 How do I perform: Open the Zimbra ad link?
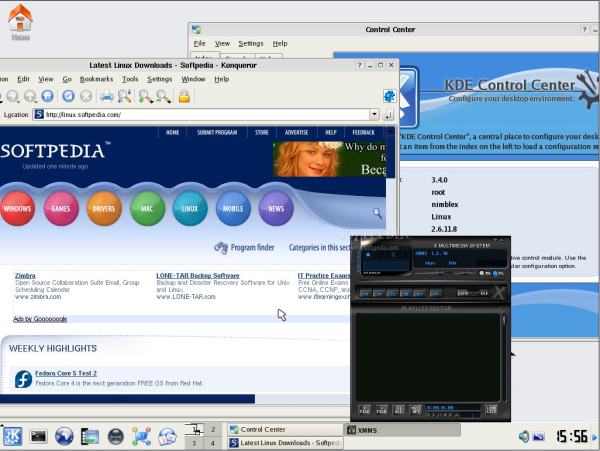pyautogui.click(x=25, y=275)
